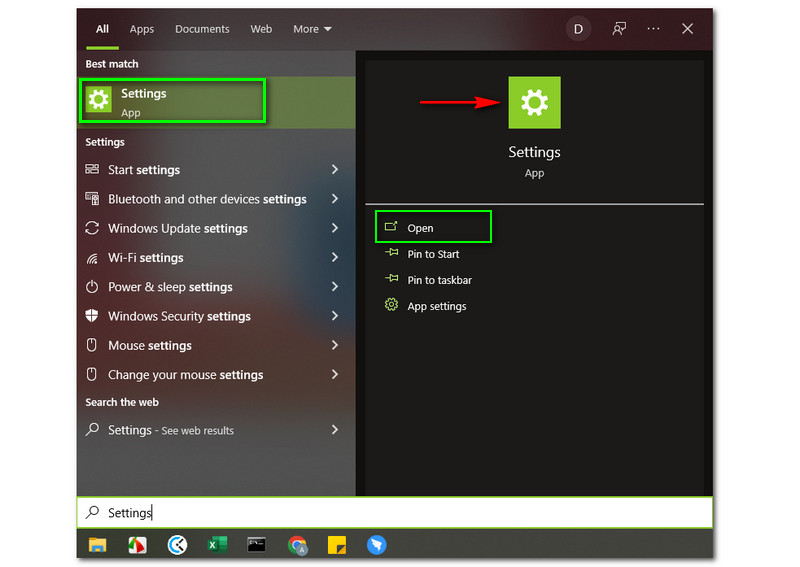The height and width of the screenshot is (567, 800).
Task: Expand Windows Update settings chevron
Action: coord(335,228)
